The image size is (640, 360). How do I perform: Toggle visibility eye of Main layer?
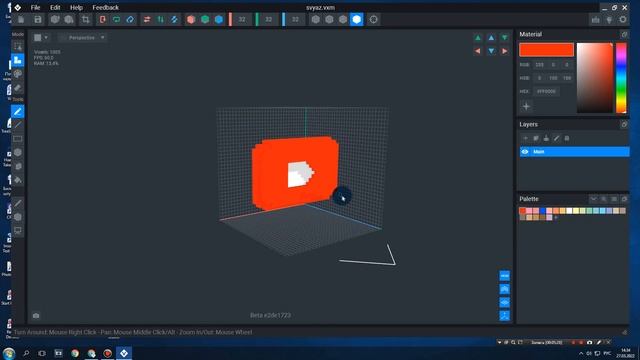[525, 152]
